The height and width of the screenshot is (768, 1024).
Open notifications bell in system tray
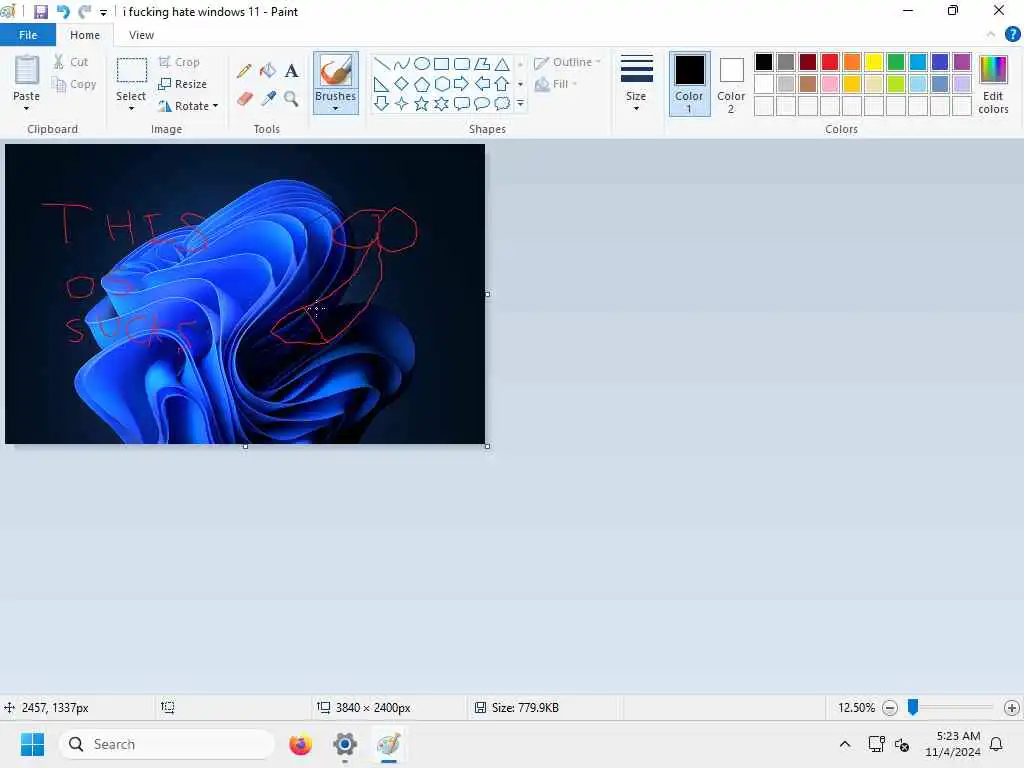pyautogui.click(x=997, y=744)
